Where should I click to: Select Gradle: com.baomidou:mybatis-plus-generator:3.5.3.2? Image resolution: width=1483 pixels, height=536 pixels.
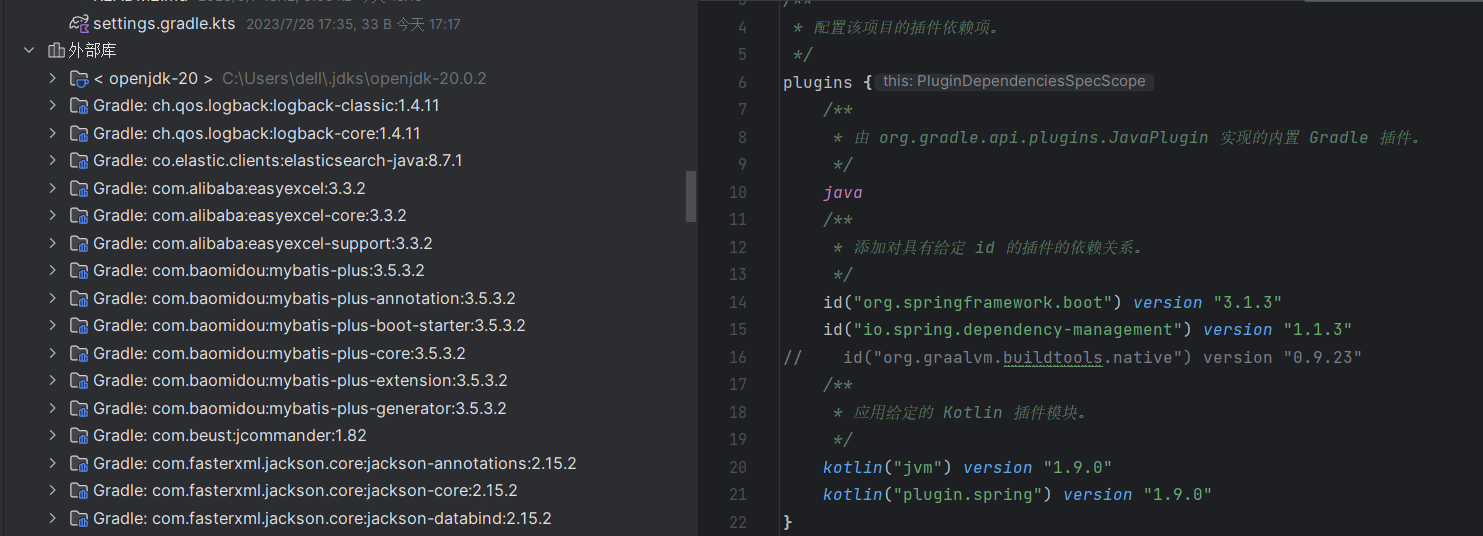click(x=299, y=408)
